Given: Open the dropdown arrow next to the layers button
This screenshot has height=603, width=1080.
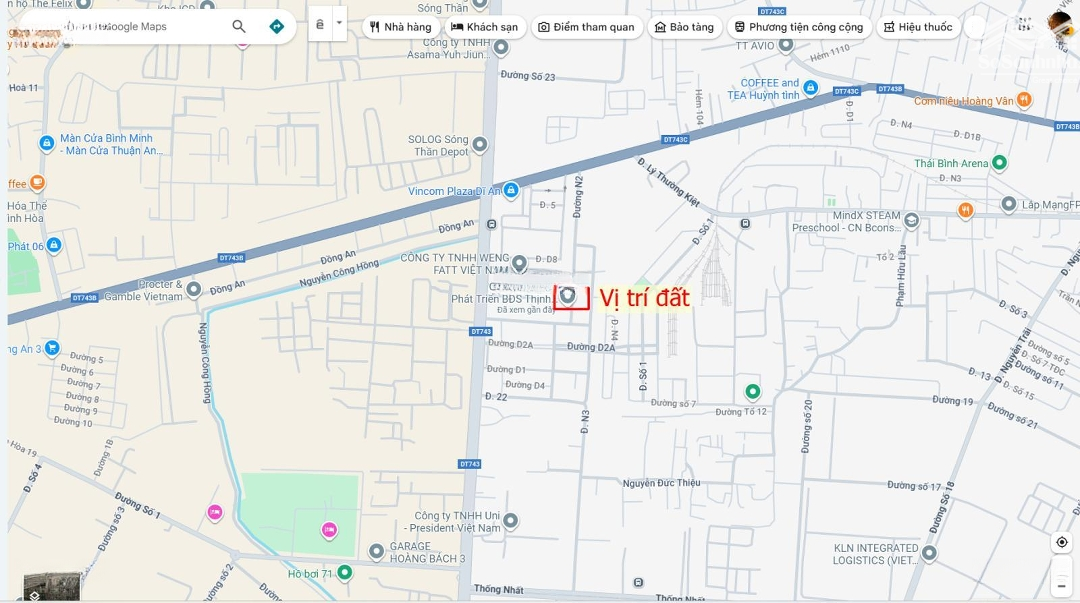Looking at the screenshot, I should 338,23.
